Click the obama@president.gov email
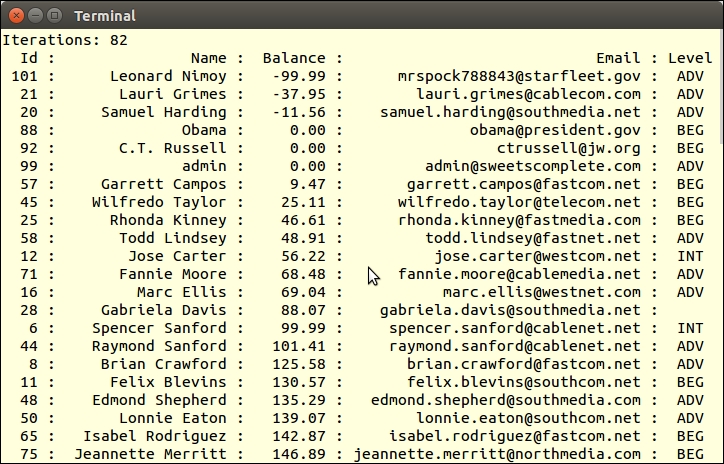 (555, 130)
